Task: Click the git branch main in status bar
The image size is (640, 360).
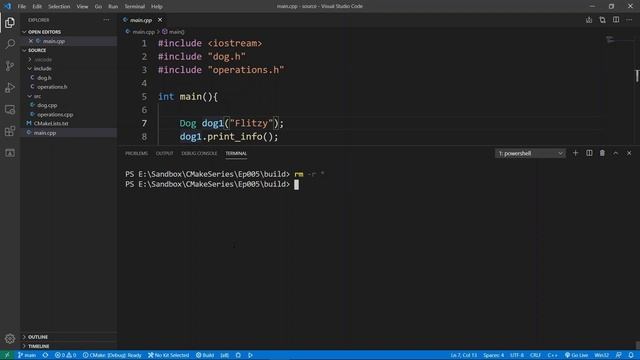Action: [x=27, y=355]
